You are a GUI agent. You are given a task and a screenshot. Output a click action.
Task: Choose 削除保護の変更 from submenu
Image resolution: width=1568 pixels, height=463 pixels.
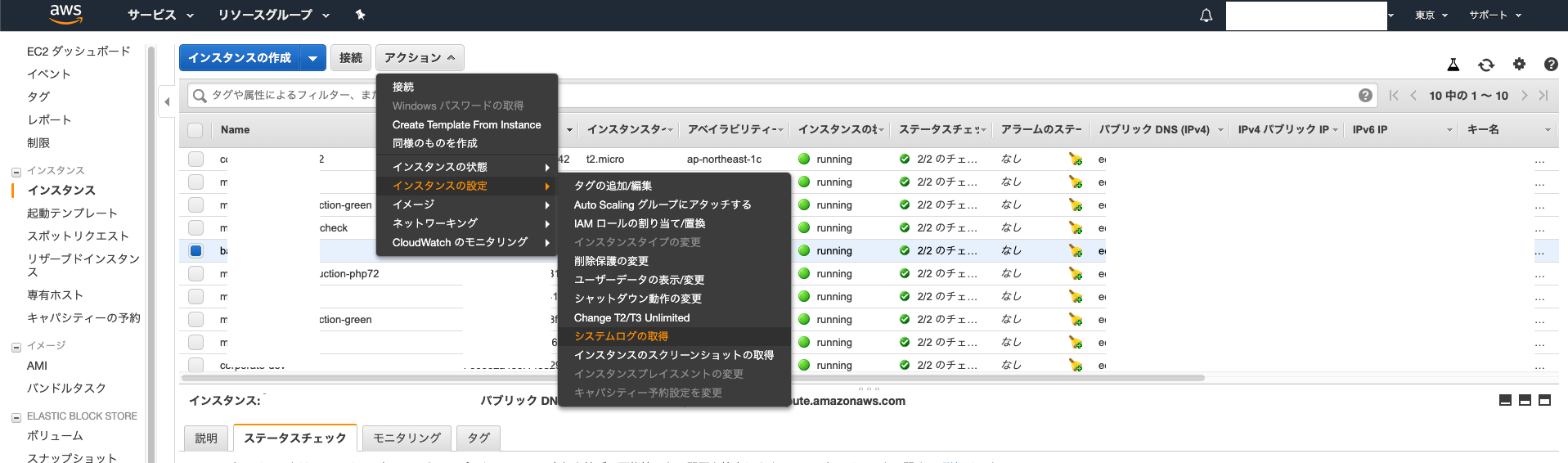click(674, 261)
